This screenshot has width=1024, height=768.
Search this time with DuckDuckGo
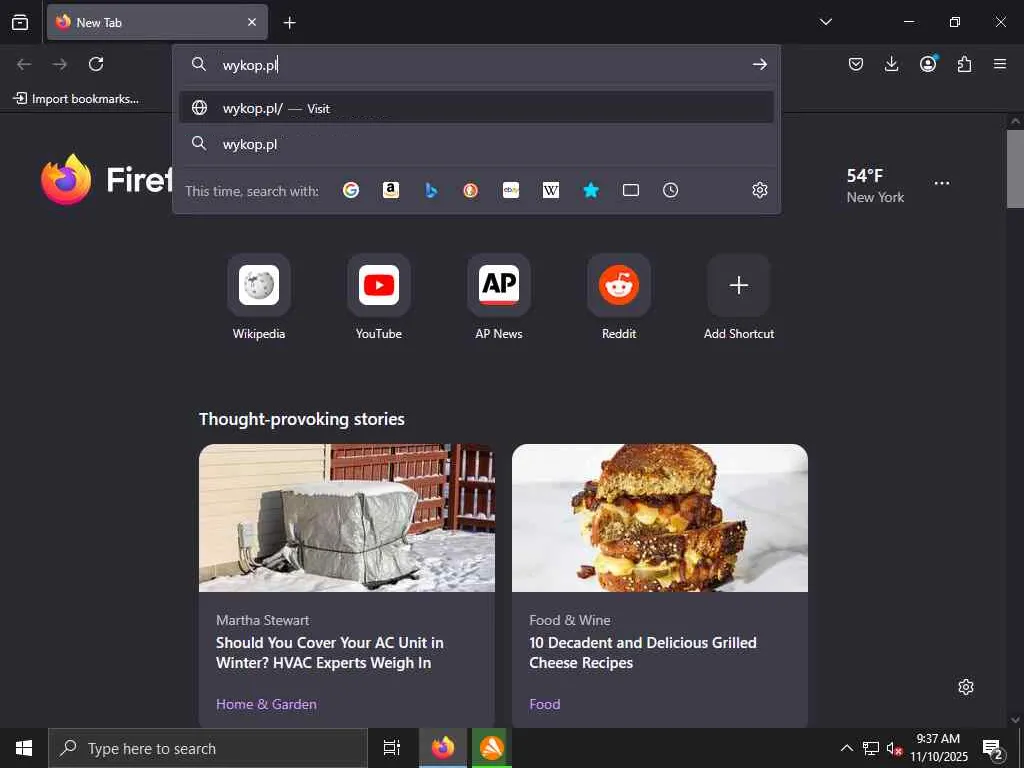tap(471, 190)
